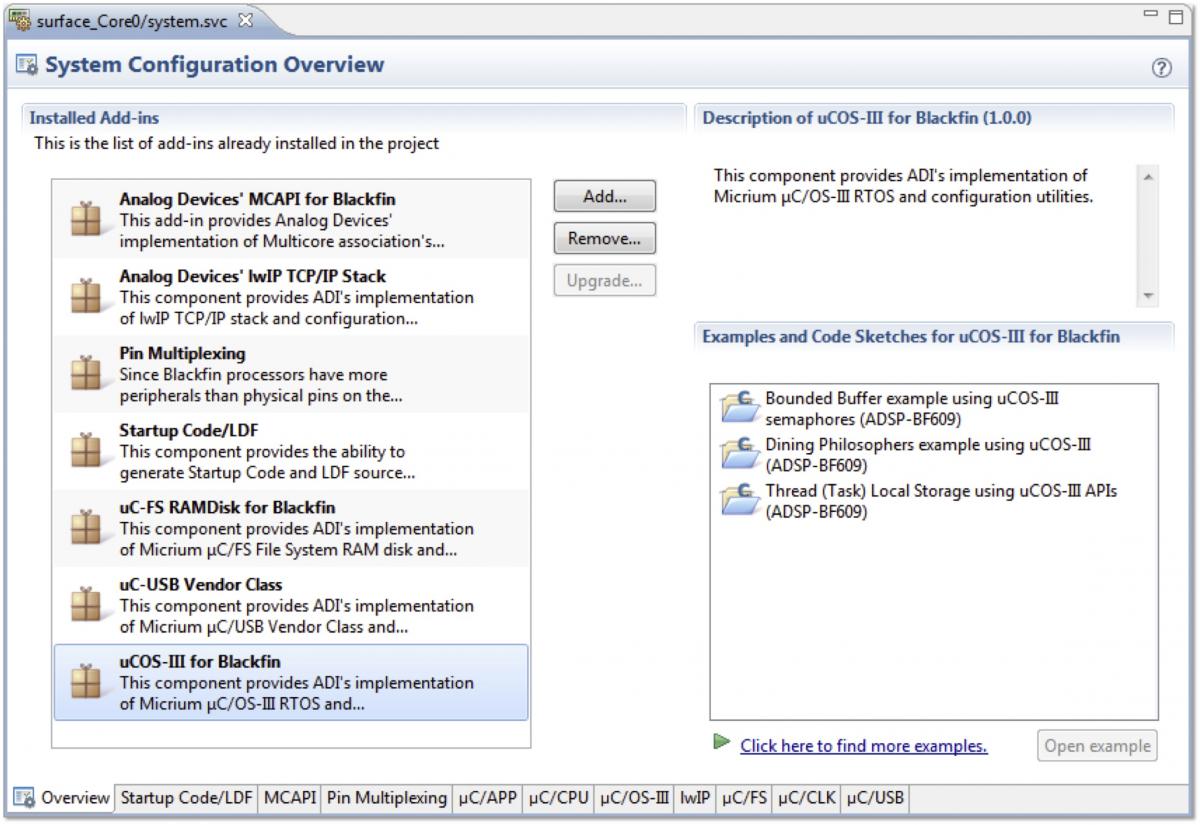Click the description scrollbar up arrow
Viewport: 1200px width, 825px height.
(1147, 176)
